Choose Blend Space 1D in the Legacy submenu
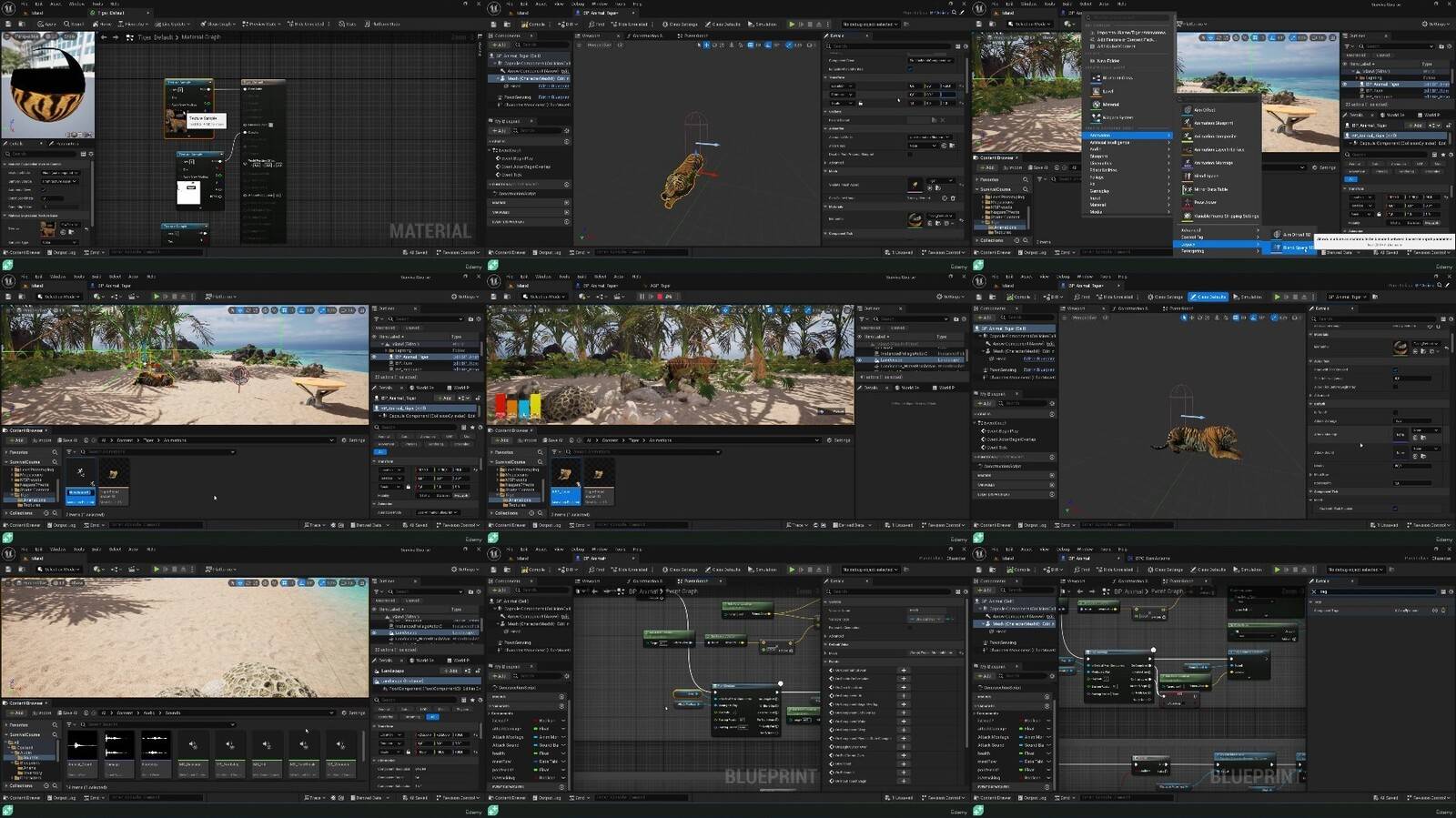Viewport: 1456px width, 818px height. [1293, 247]
